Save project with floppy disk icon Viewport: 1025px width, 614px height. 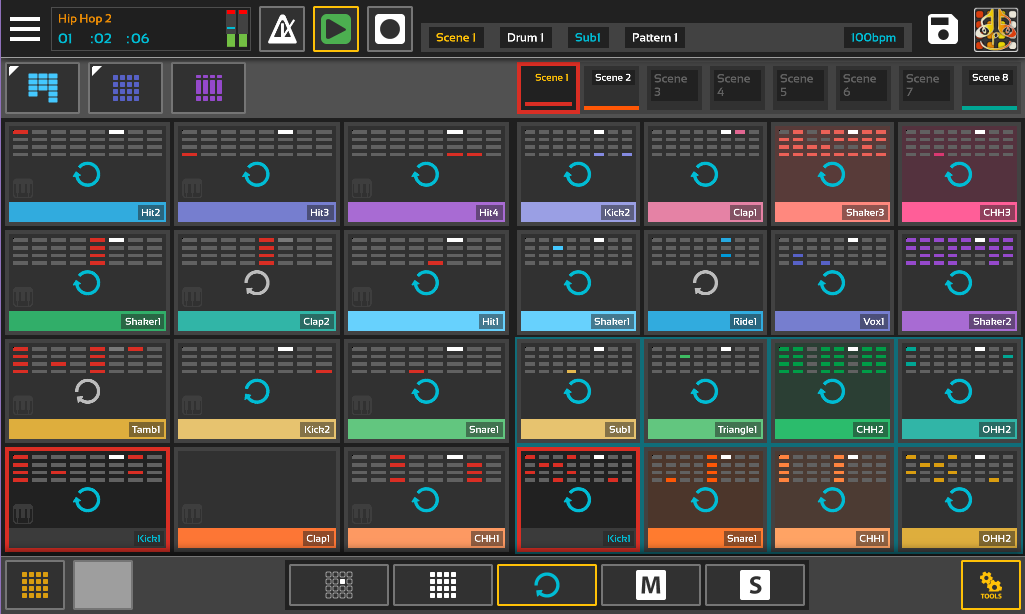pyautogui.click(x=943, y=30)
